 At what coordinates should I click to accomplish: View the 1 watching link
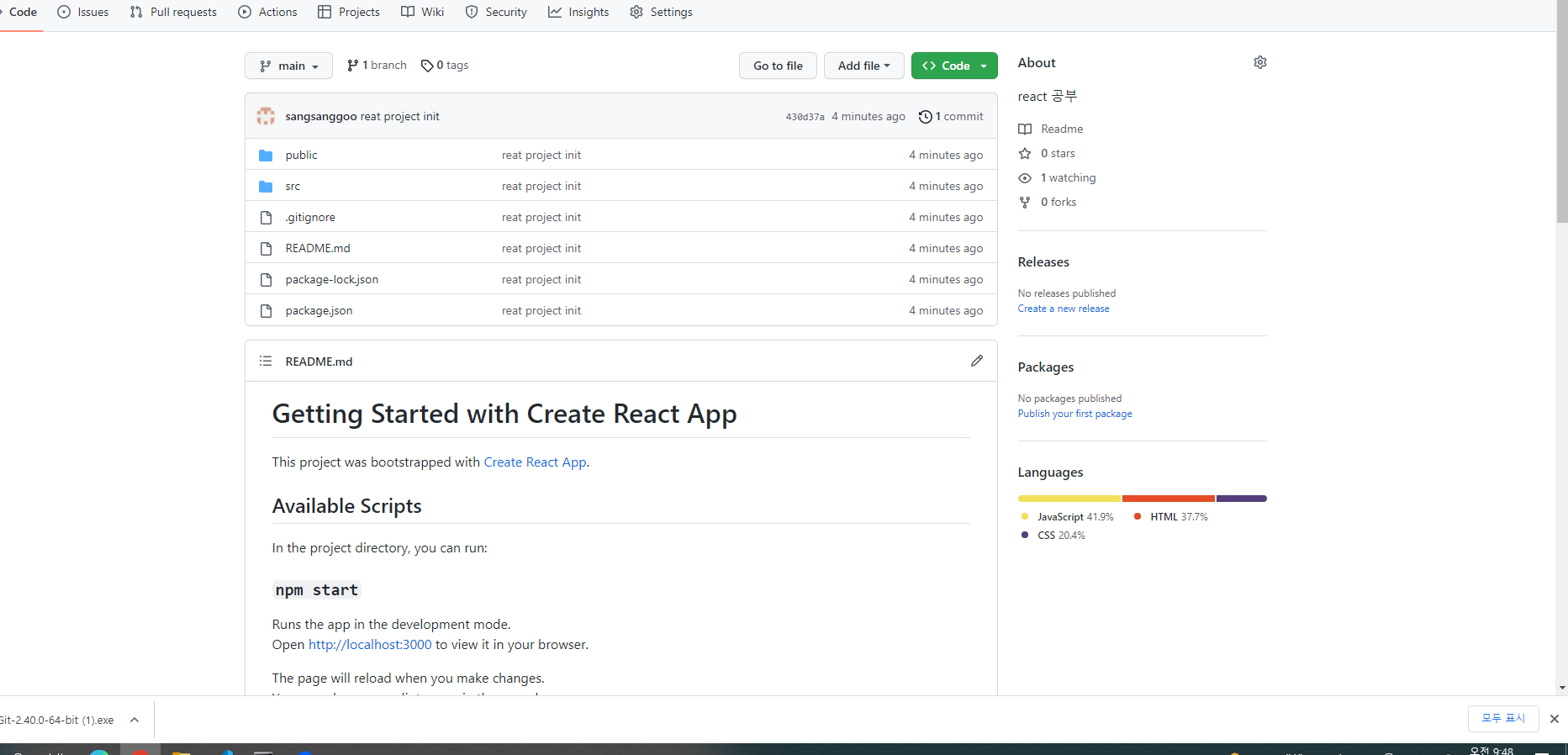pos(1057,177)
